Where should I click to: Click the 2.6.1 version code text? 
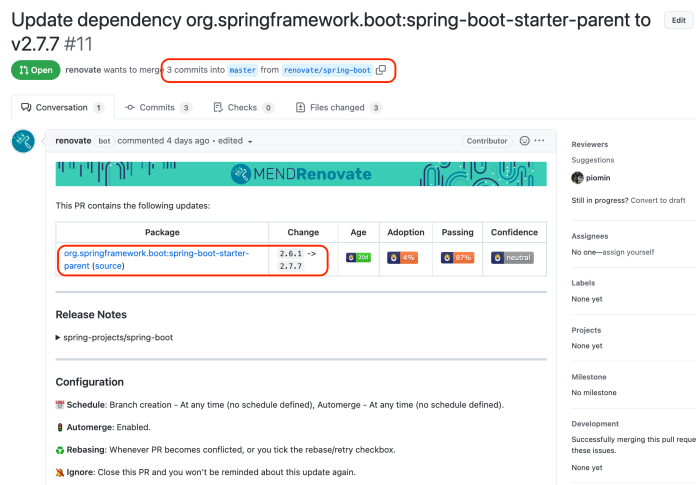pyautogui.click(x=291, y=253)
